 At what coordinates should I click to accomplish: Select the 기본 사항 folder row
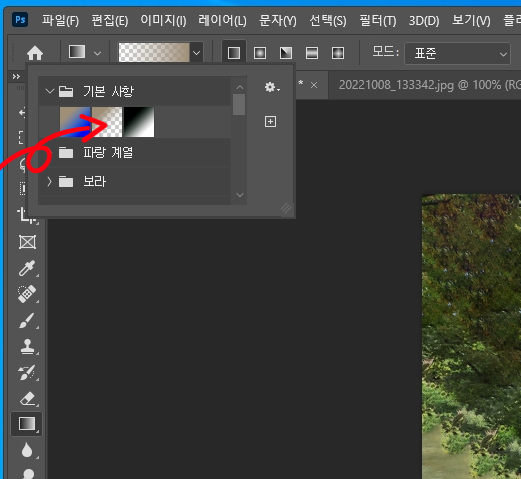(135, 91)
